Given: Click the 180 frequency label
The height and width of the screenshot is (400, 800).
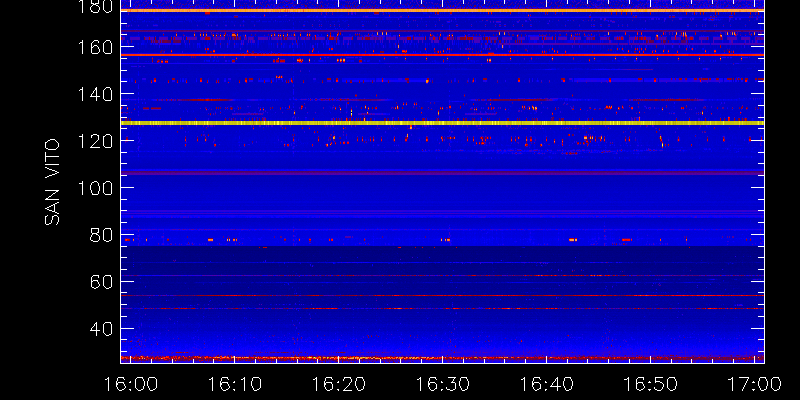Looking at the screenshot, I should pyautogui.click(x=94, y=7).
